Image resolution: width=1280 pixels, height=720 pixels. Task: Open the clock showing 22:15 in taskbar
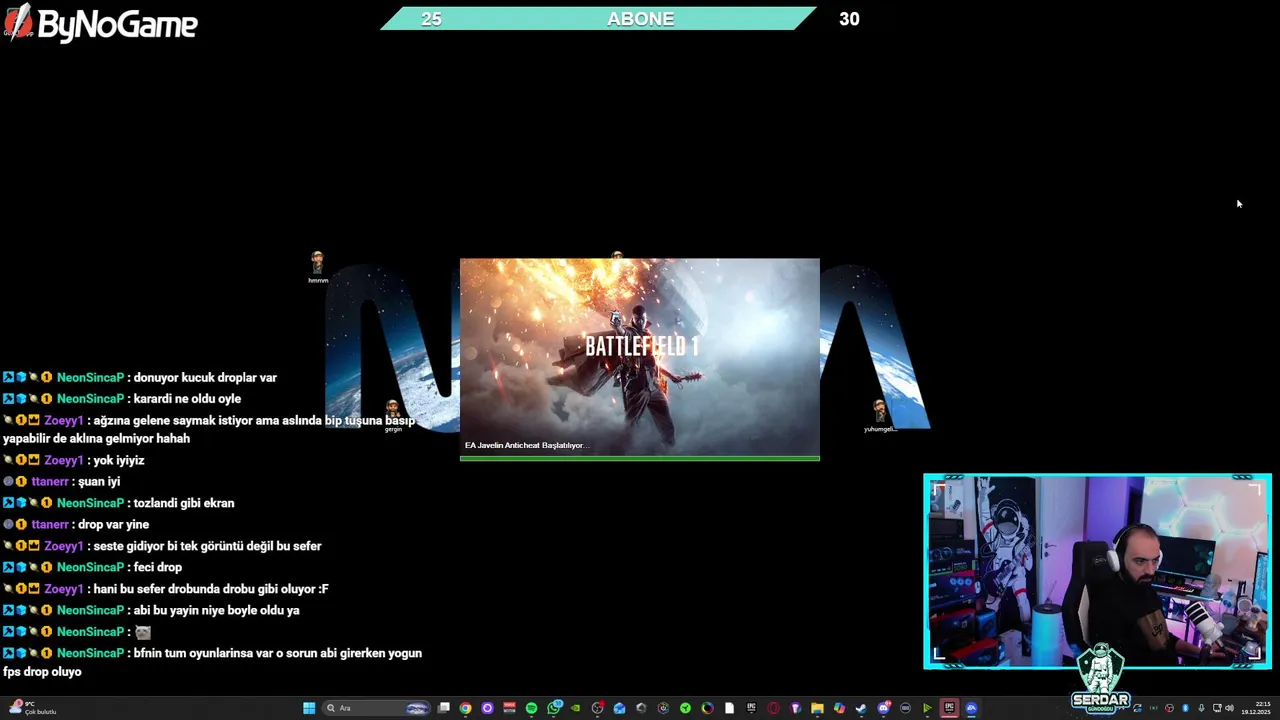point(1256,708)
